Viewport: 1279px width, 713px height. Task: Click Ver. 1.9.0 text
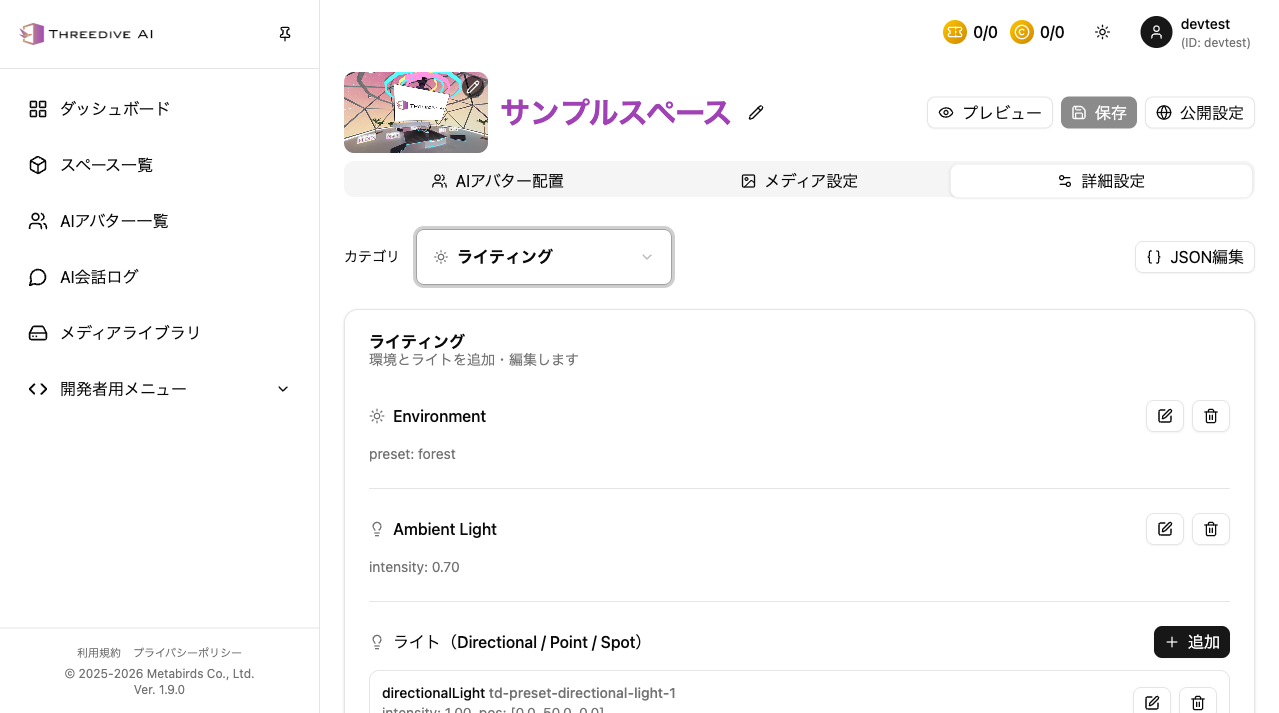tap(159, 690)
